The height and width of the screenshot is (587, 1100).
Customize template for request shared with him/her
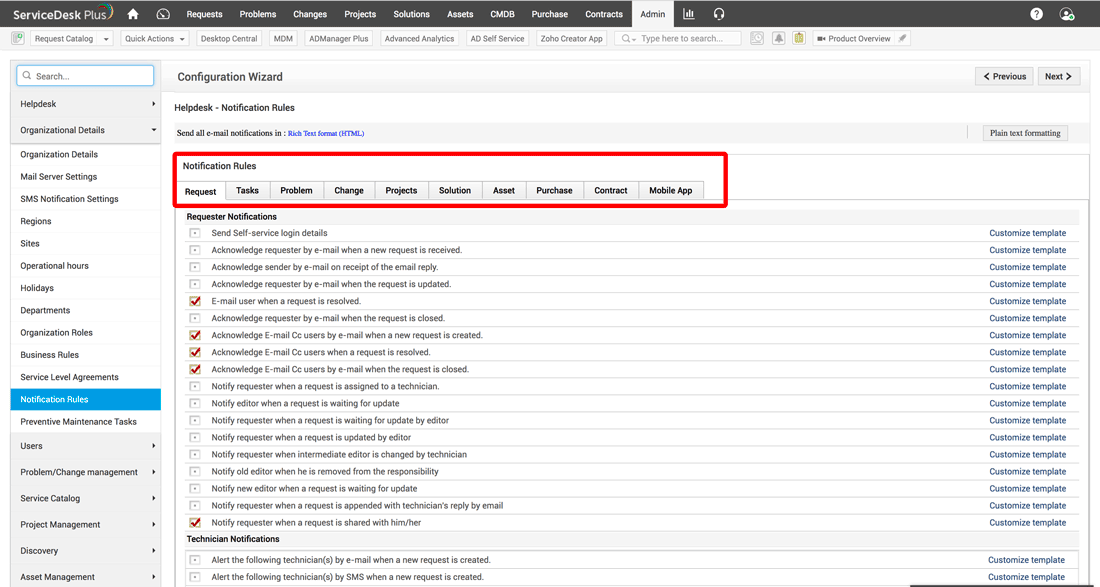click(x=1028, y=522)
